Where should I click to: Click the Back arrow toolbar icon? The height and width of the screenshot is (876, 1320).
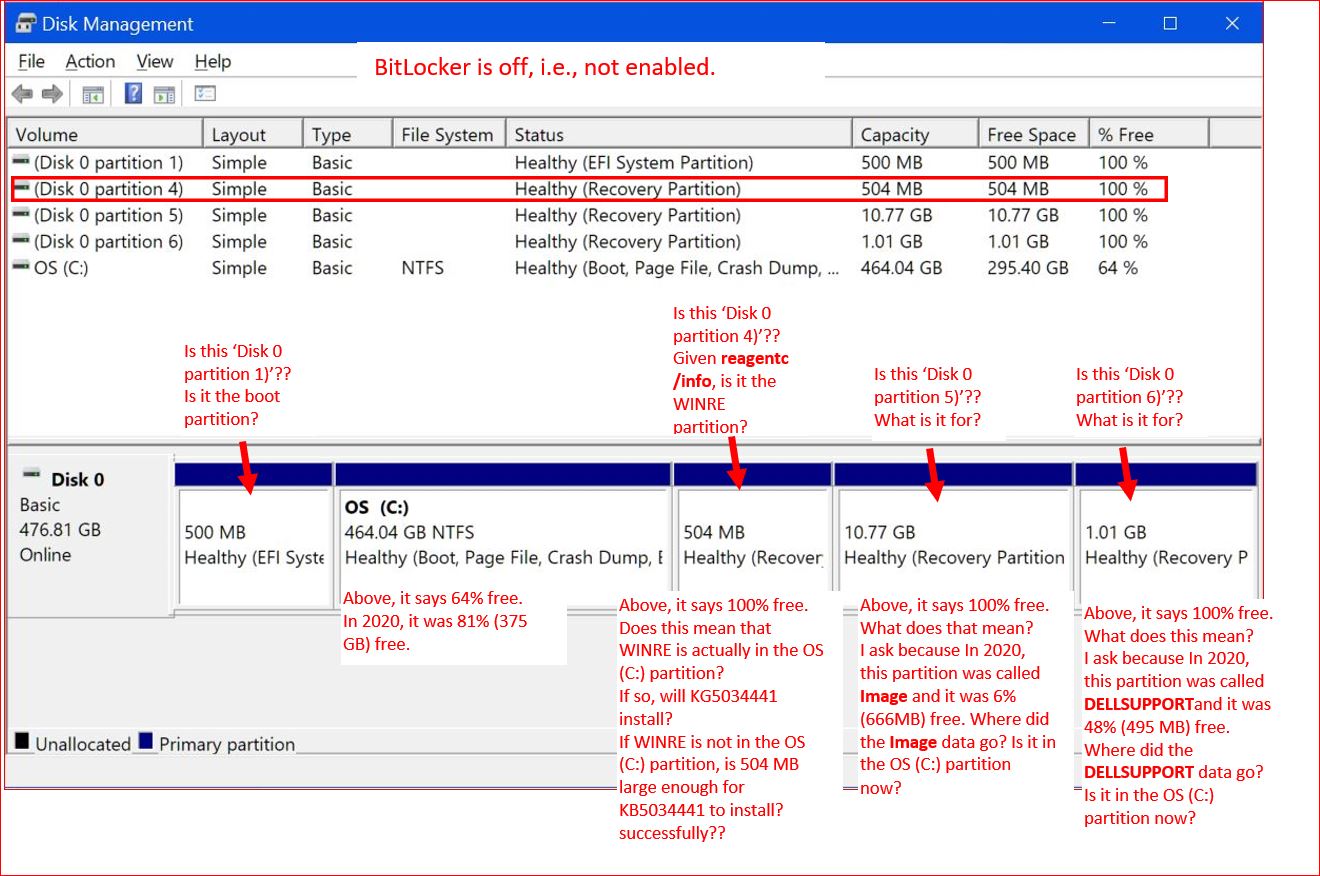[x=22, y=94]
